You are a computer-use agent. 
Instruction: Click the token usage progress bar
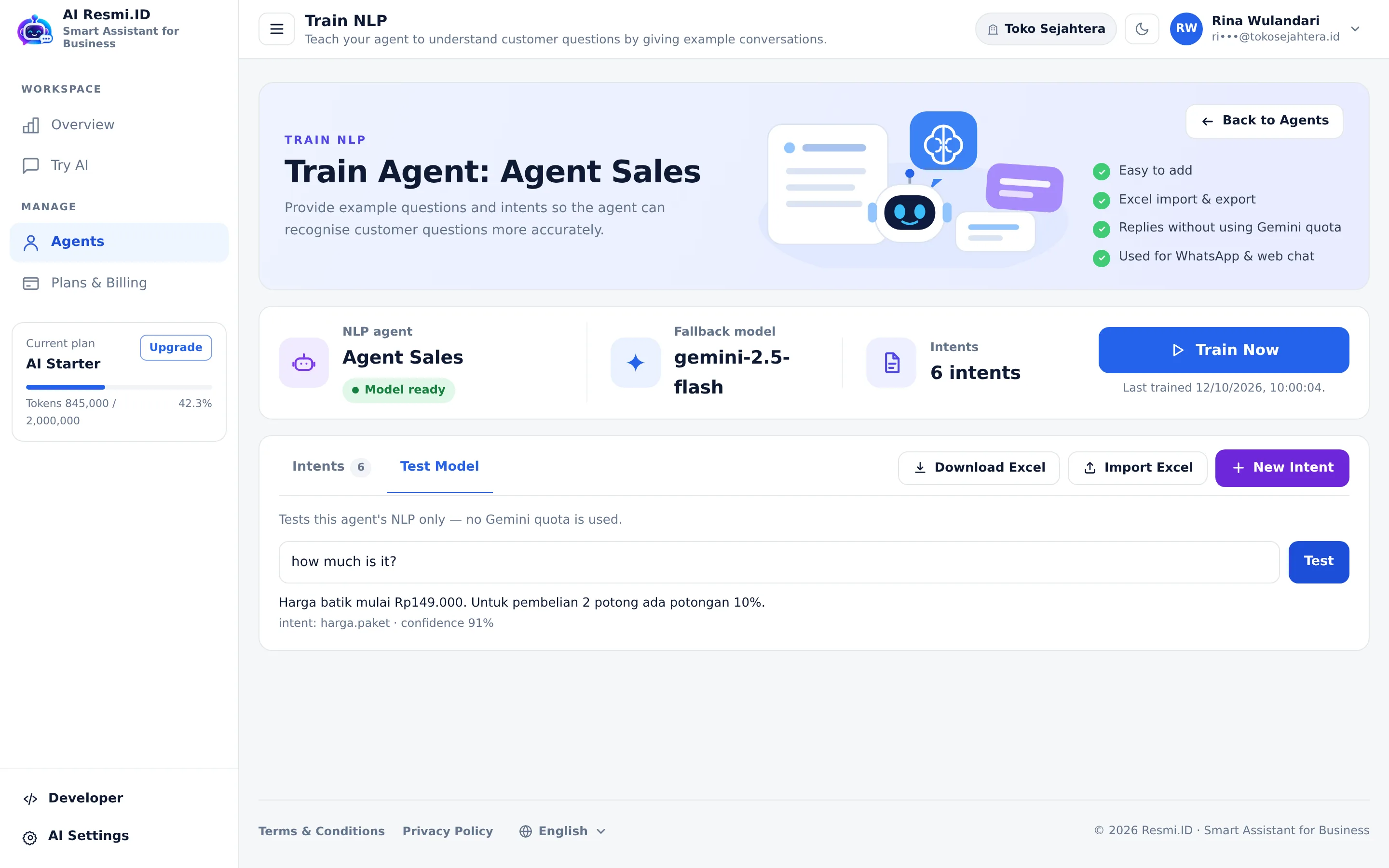click(x=119, y=387)
